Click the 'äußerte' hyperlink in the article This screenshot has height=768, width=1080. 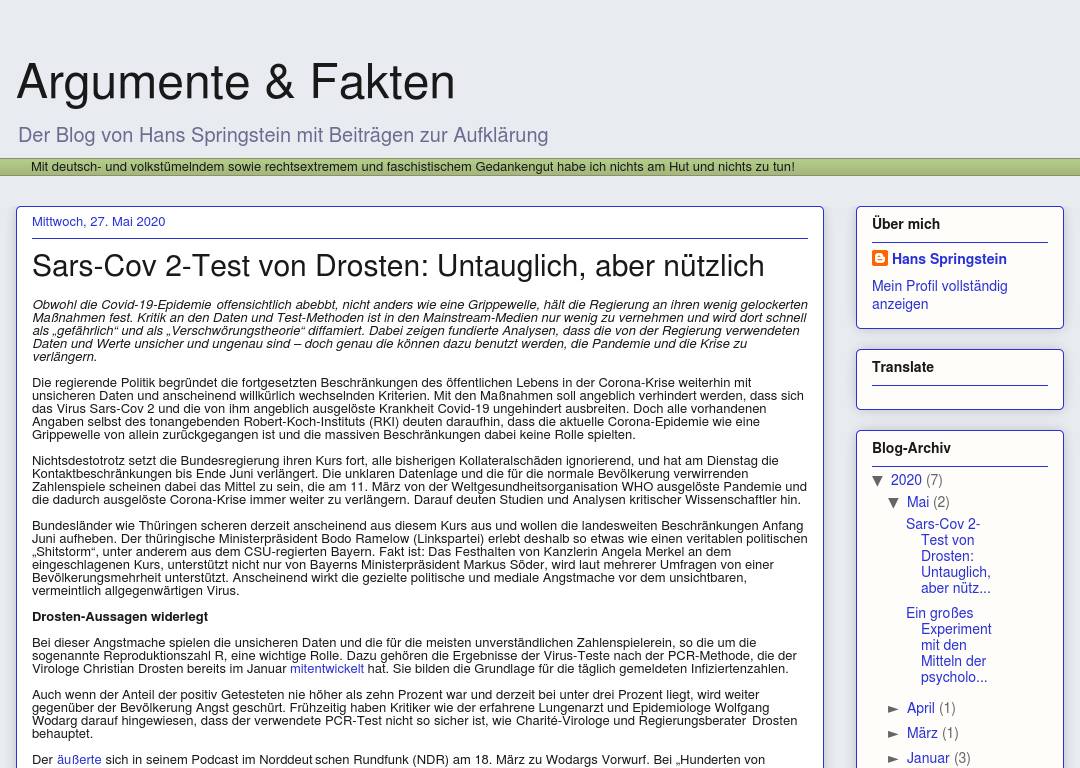click(79, 760)
